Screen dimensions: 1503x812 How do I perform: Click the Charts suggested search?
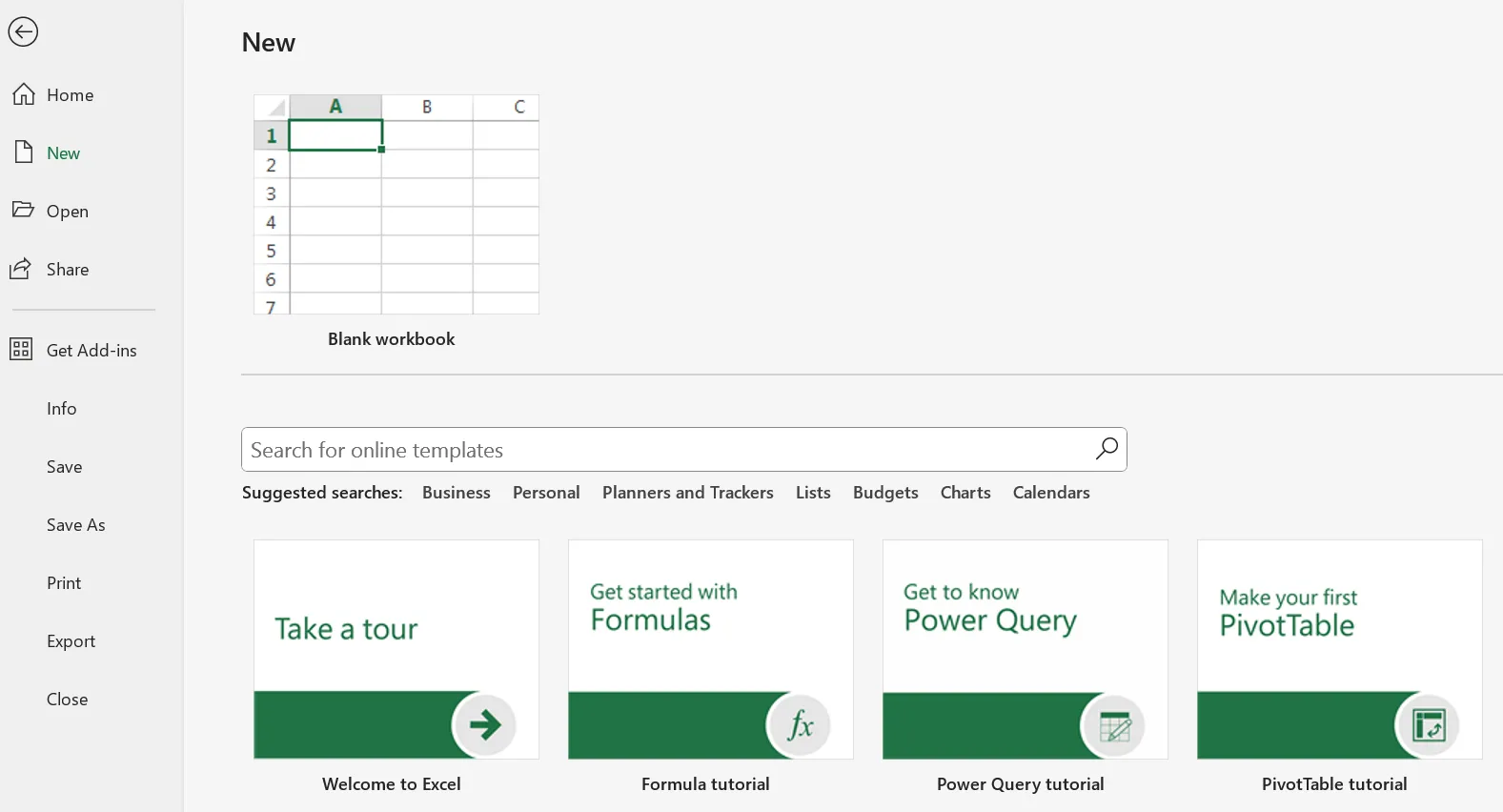(x=965, y=493)
